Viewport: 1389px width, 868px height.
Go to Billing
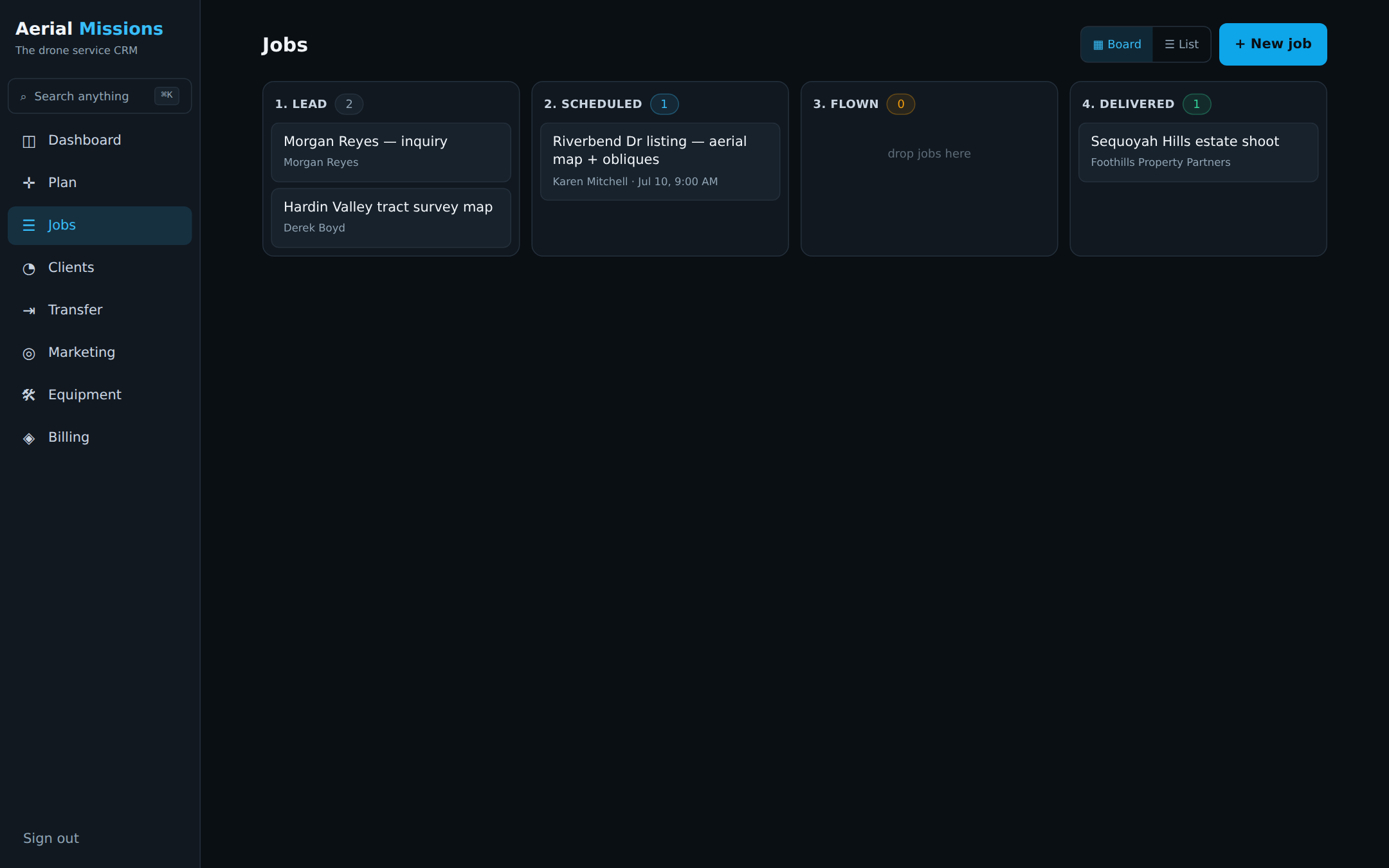point(100,437)
